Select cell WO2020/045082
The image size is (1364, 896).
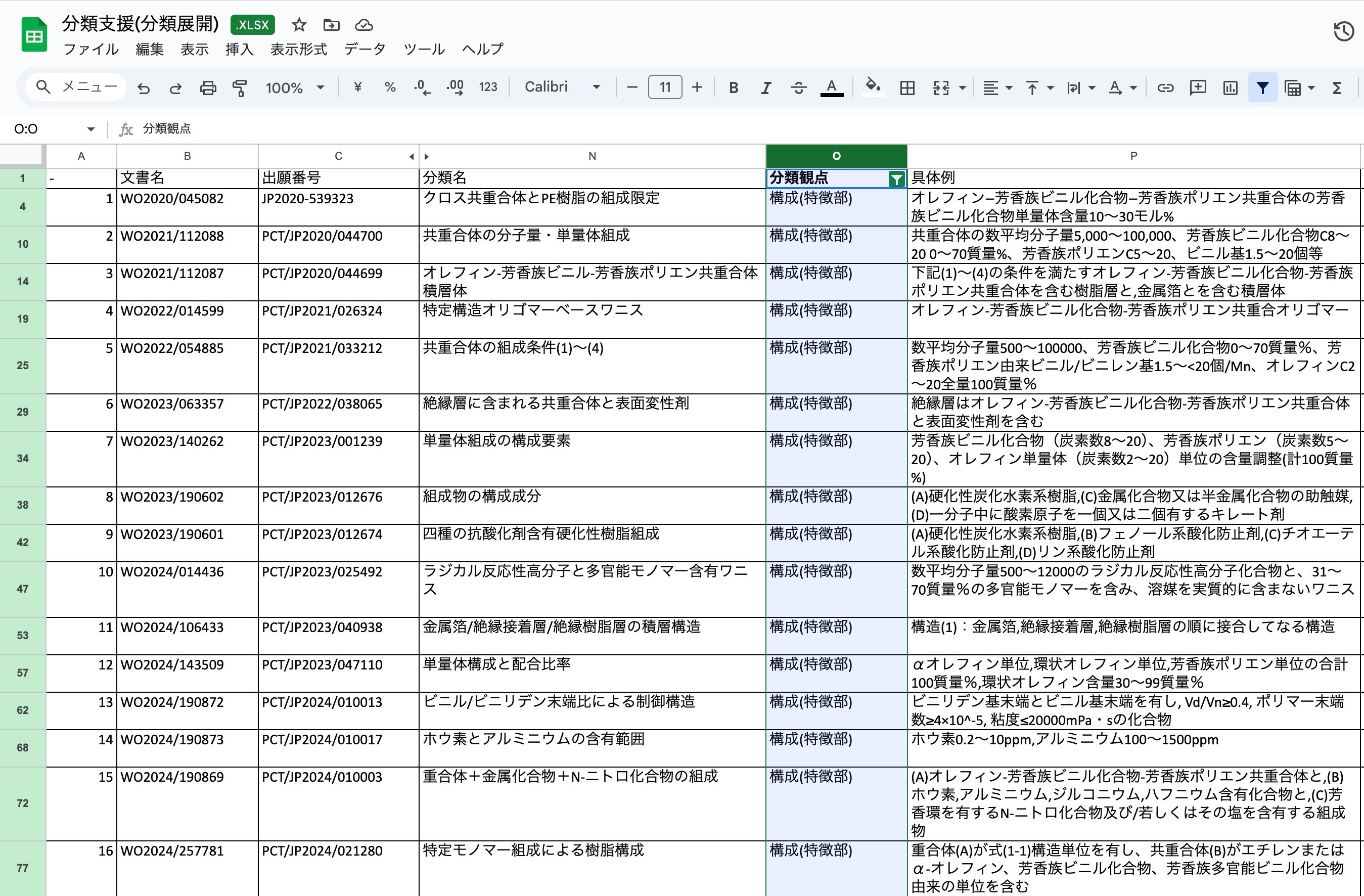(x=188, y=207)
